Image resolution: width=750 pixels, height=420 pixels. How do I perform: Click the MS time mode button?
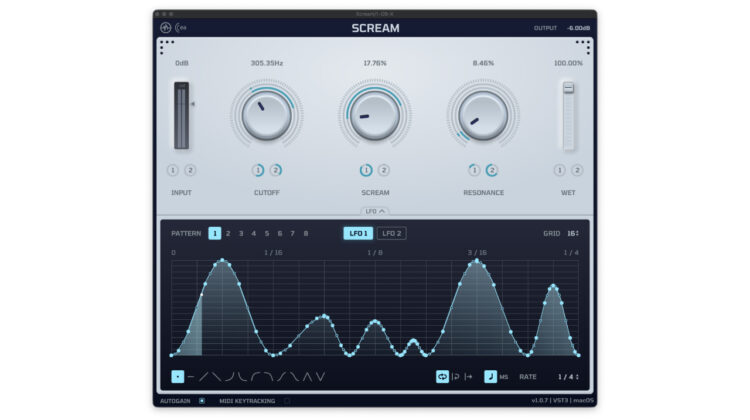(504, 377)
